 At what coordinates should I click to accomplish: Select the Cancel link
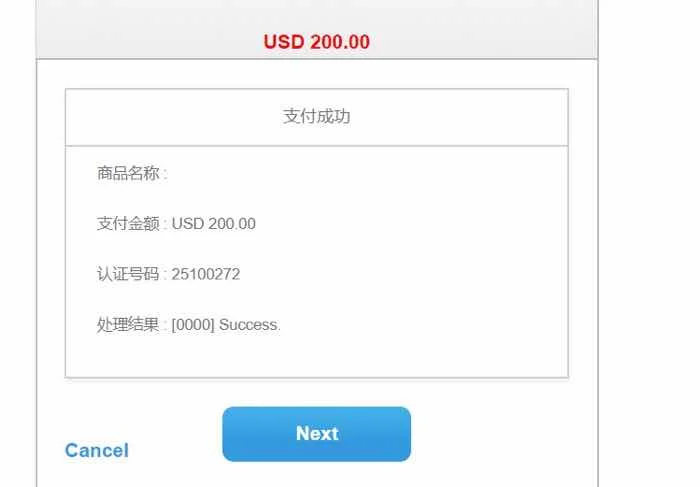click(x=97, y=450)
